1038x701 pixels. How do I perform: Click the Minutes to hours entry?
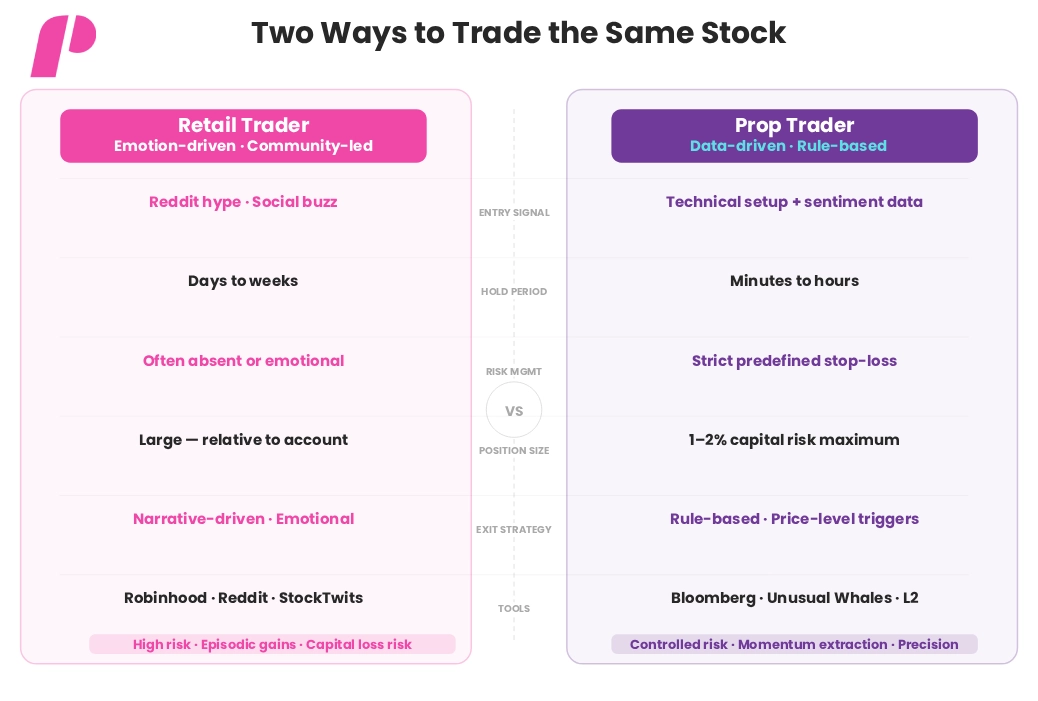[x=794, y=281]
